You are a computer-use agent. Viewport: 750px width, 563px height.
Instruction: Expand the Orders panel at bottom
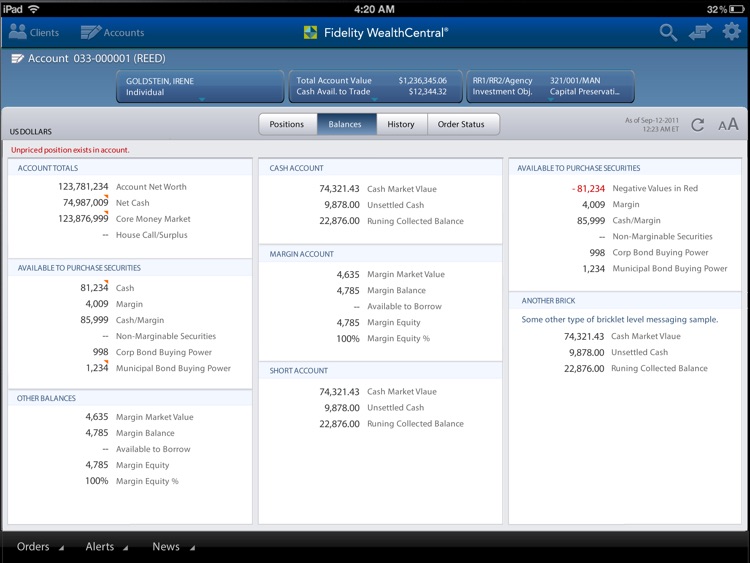tap(40, 547)
